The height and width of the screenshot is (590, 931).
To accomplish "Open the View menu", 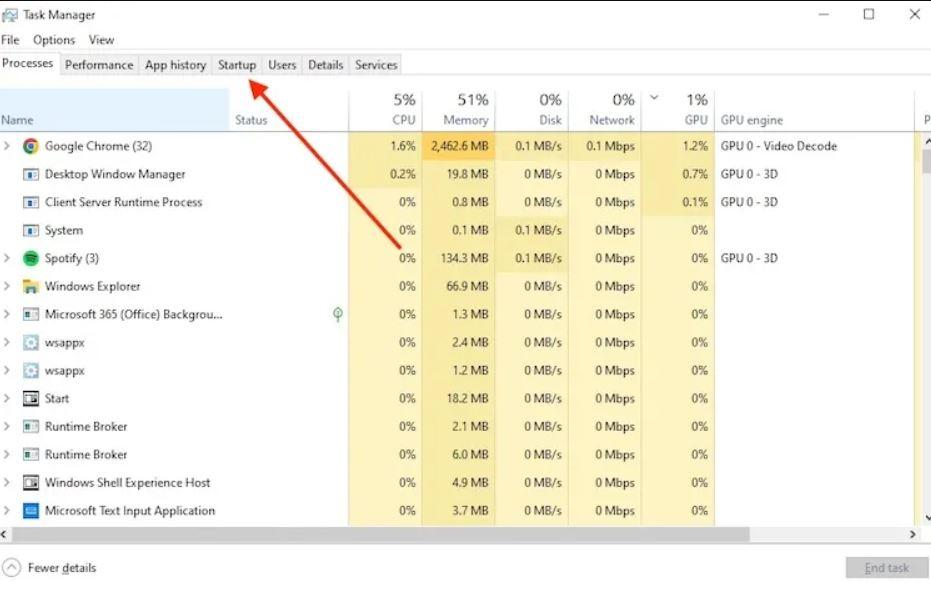I will pyautogui.click(x=102, y=40).
